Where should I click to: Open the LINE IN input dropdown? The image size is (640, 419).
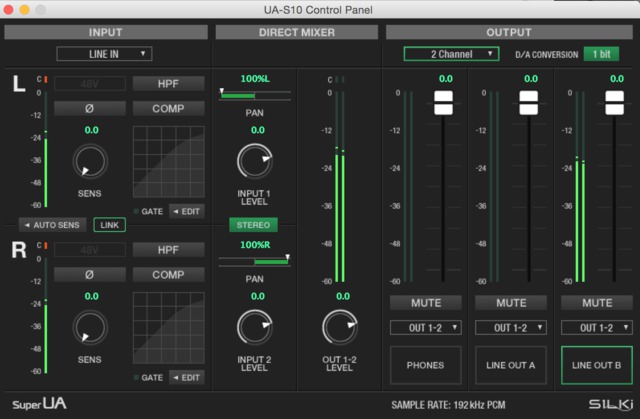click(x=104, y=53)
